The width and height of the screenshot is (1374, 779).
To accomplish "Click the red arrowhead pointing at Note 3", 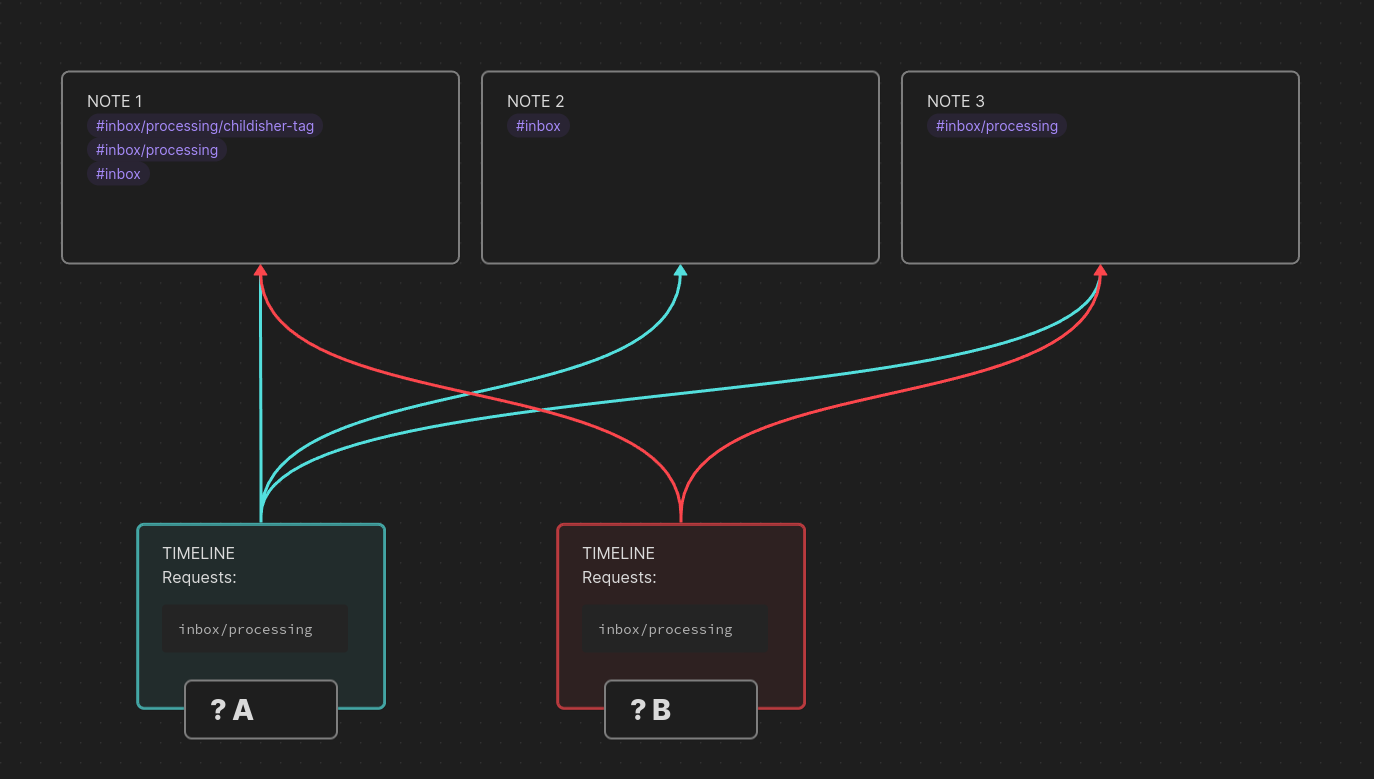I will coord(1100,272).
